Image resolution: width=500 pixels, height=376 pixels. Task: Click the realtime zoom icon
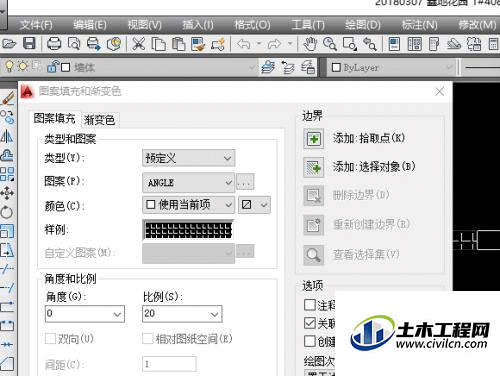coord(330,44)
